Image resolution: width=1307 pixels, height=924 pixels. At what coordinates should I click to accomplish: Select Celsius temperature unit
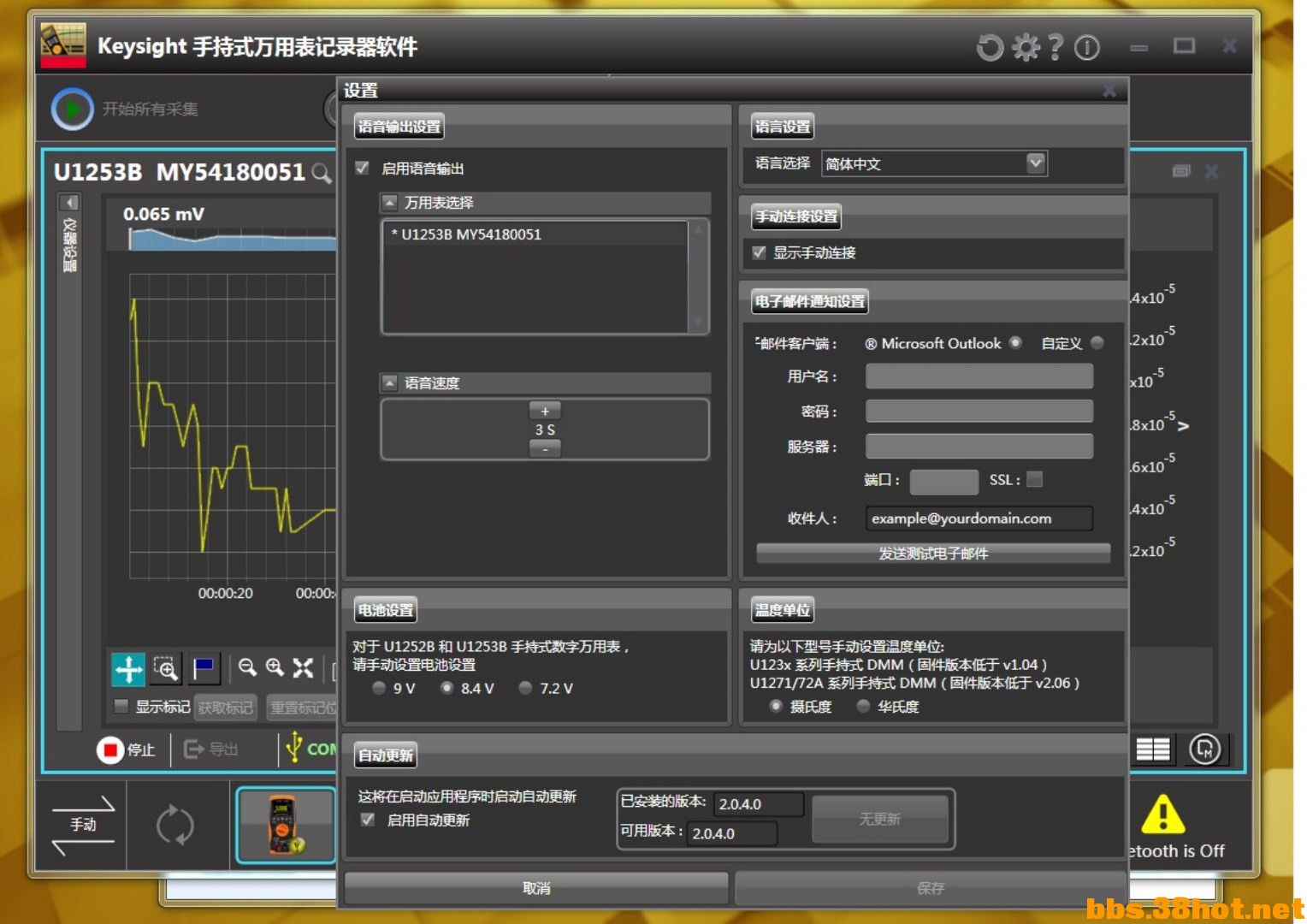pyautogui.click(x=776, y=706)
